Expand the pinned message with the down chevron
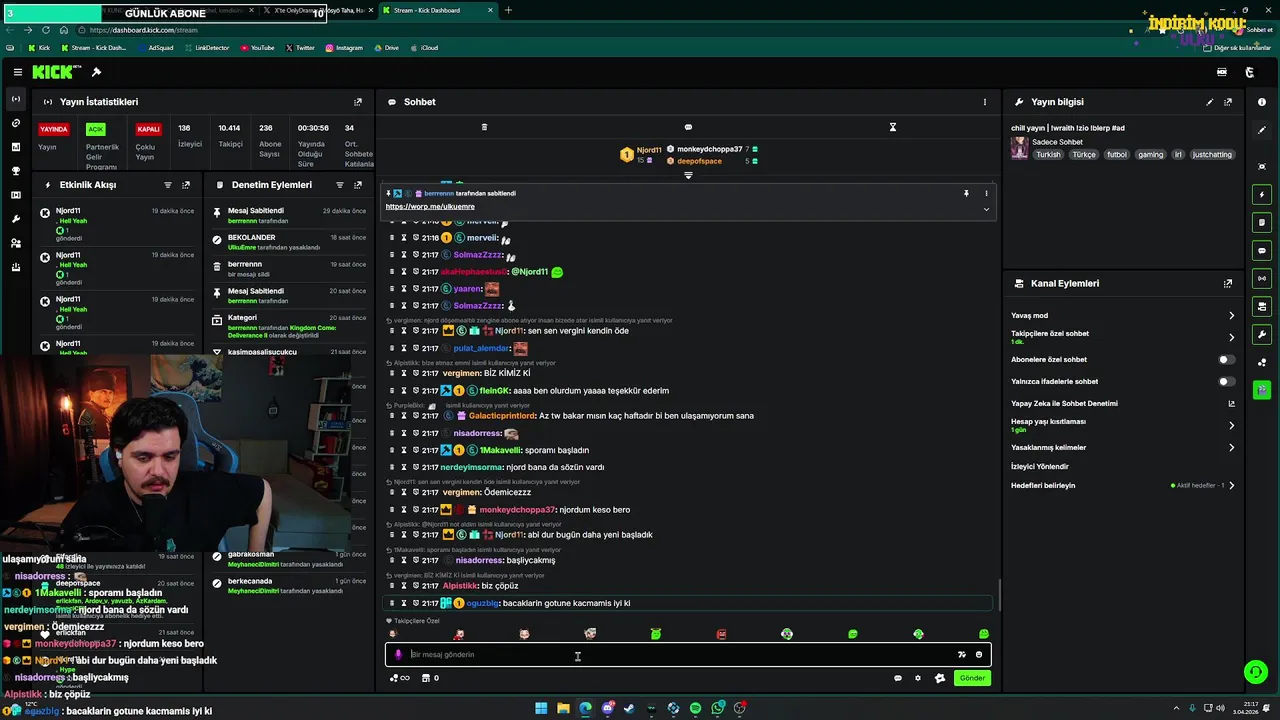This screenshot has height=720, width=1280. (986, 209)
